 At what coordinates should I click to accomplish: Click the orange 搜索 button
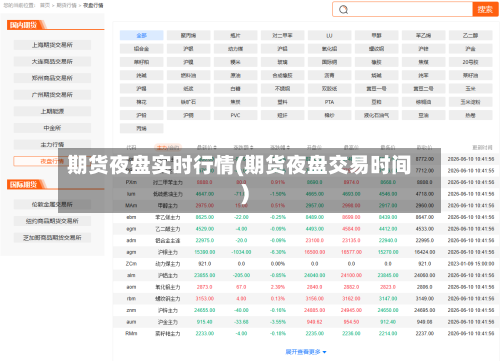485,9
